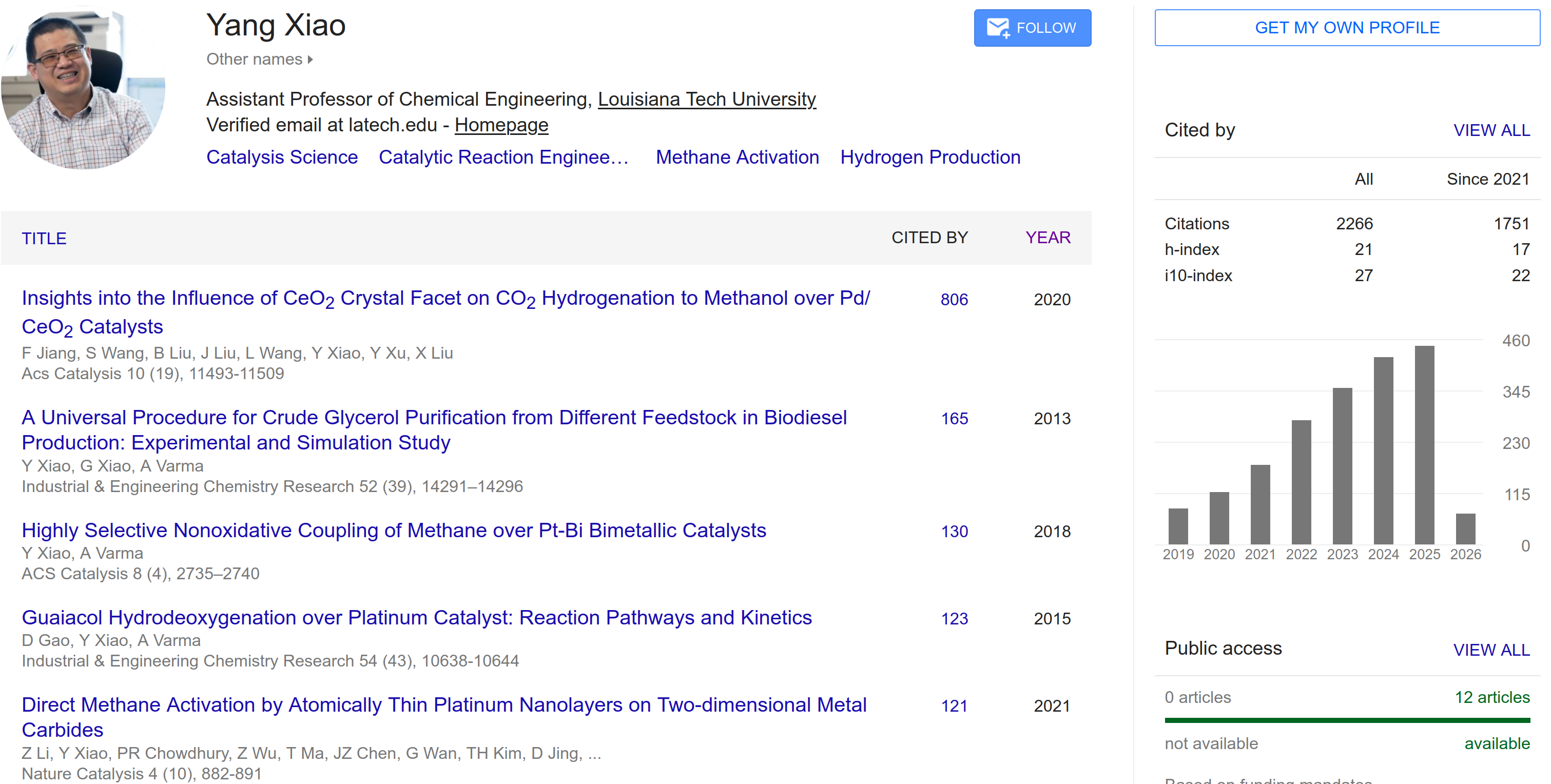Click Yang Xiao's profile photo

tap(83, 88)
